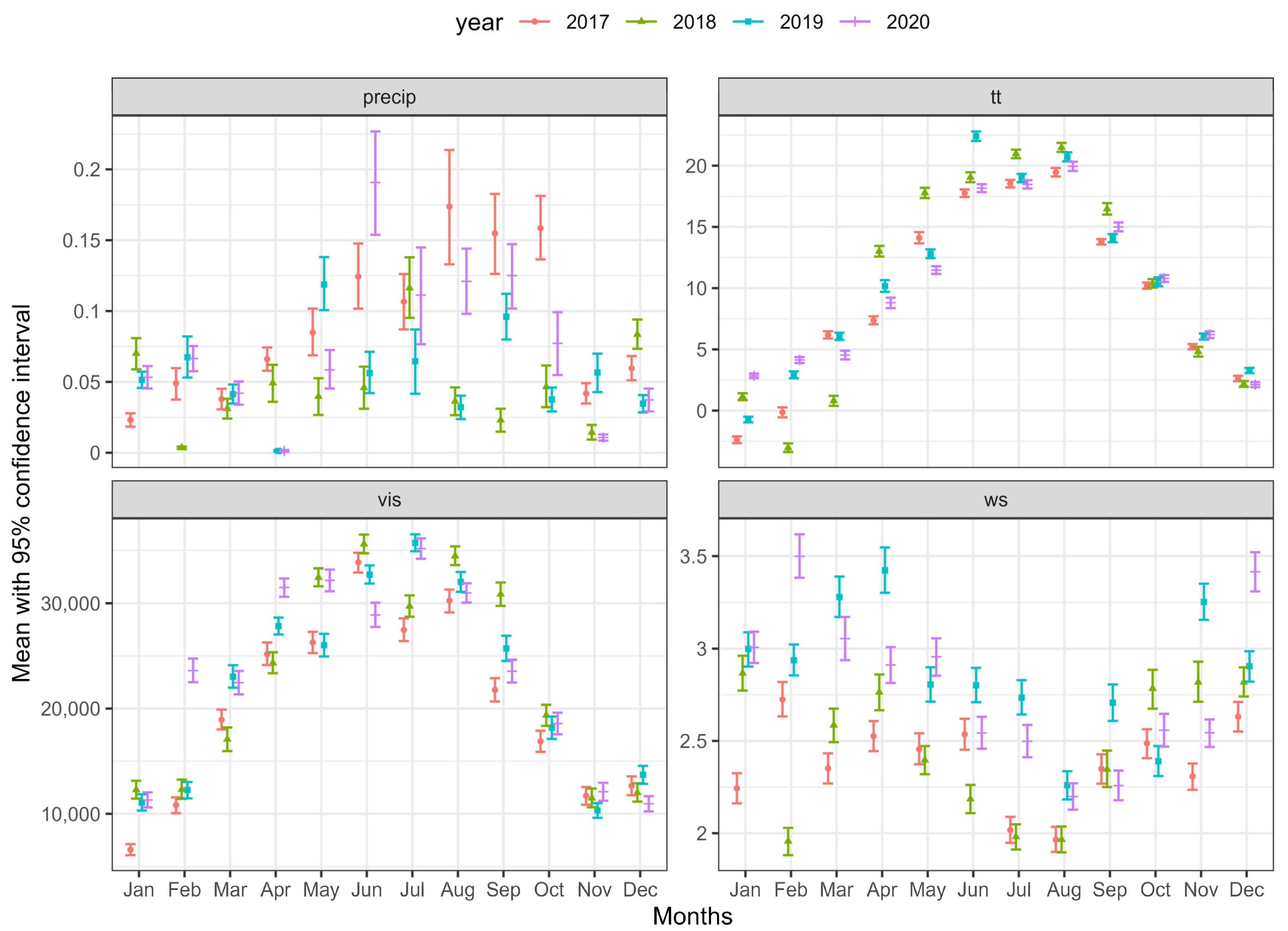Click the 3.5 tick label in ws
Screen dimensions: 1288x931
click(x=693, y=556)
